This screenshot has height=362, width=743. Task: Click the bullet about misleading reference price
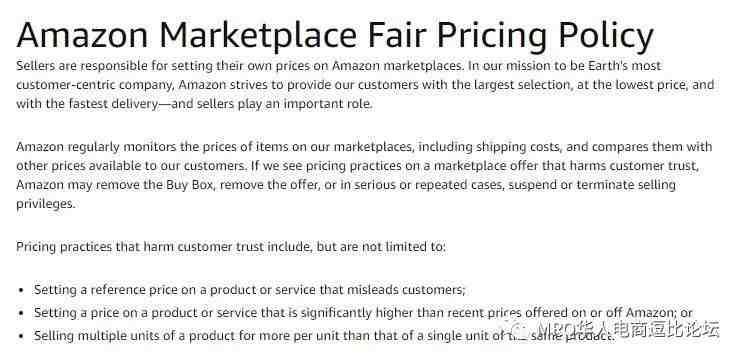(x=250, y=290)
